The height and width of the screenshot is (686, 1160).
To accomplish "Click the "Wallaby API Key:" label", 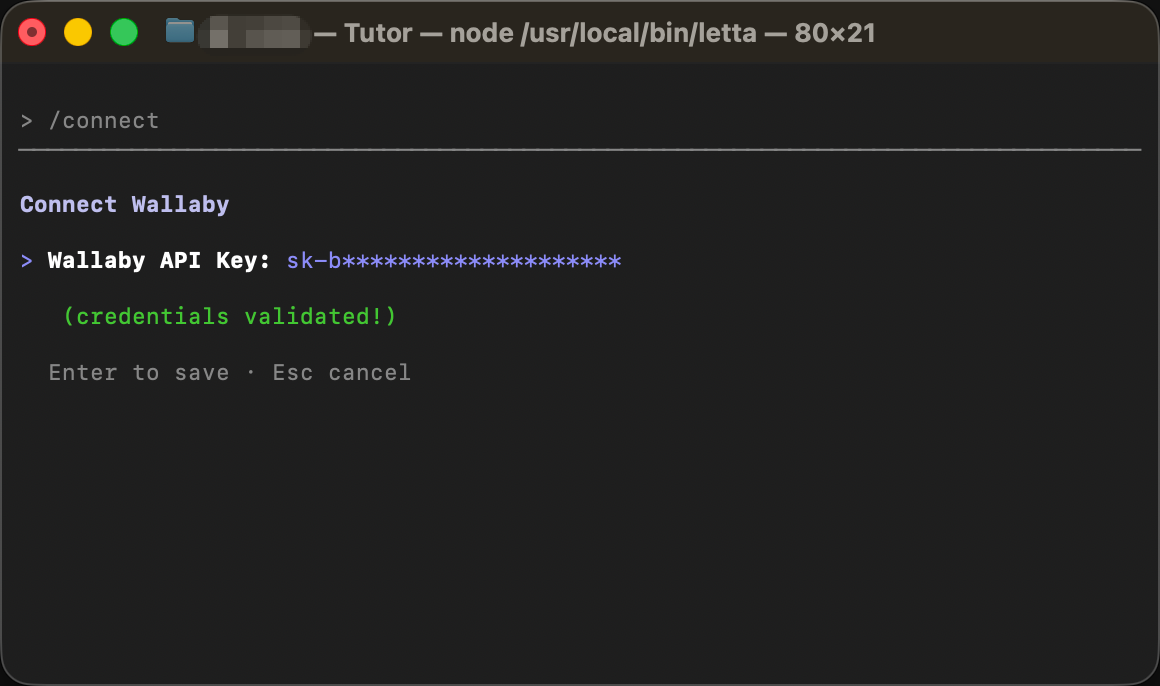I will click(x=159, y=260).
